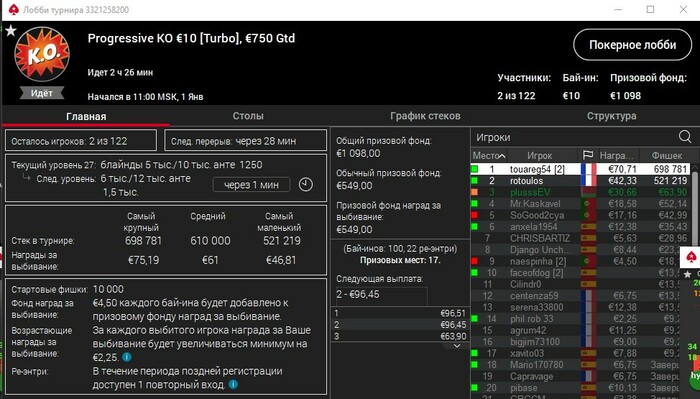Click the PokerStars spade icon in title bar
The width and height of the screenshot is (700, 399).
coord(14,10)
